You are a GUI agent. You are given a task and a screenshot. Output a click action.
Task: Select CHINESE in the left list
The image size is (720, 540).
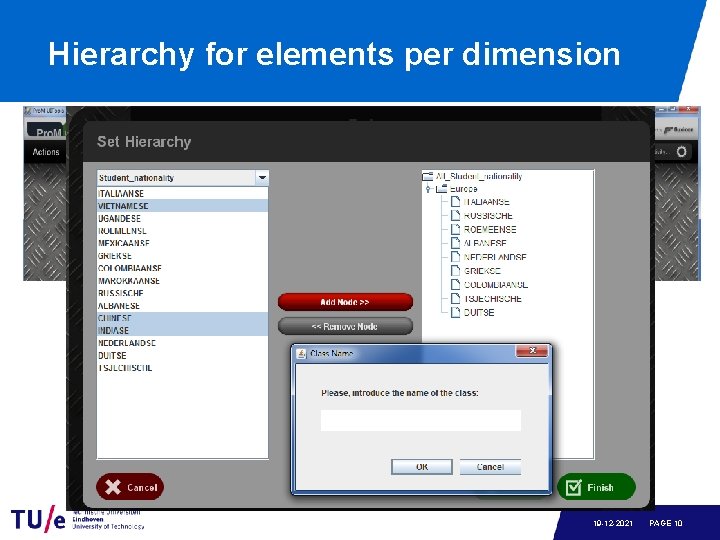(182, 318)
